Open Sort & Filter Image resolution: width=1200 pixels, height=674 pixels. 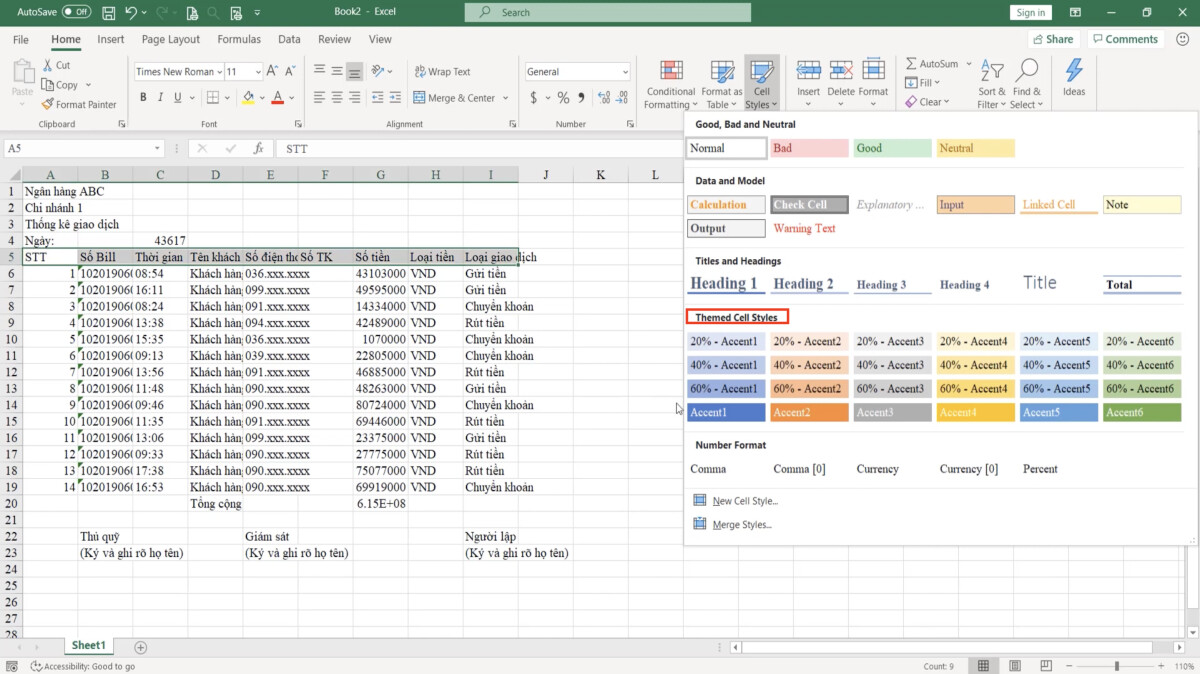[x=992, y=84]
